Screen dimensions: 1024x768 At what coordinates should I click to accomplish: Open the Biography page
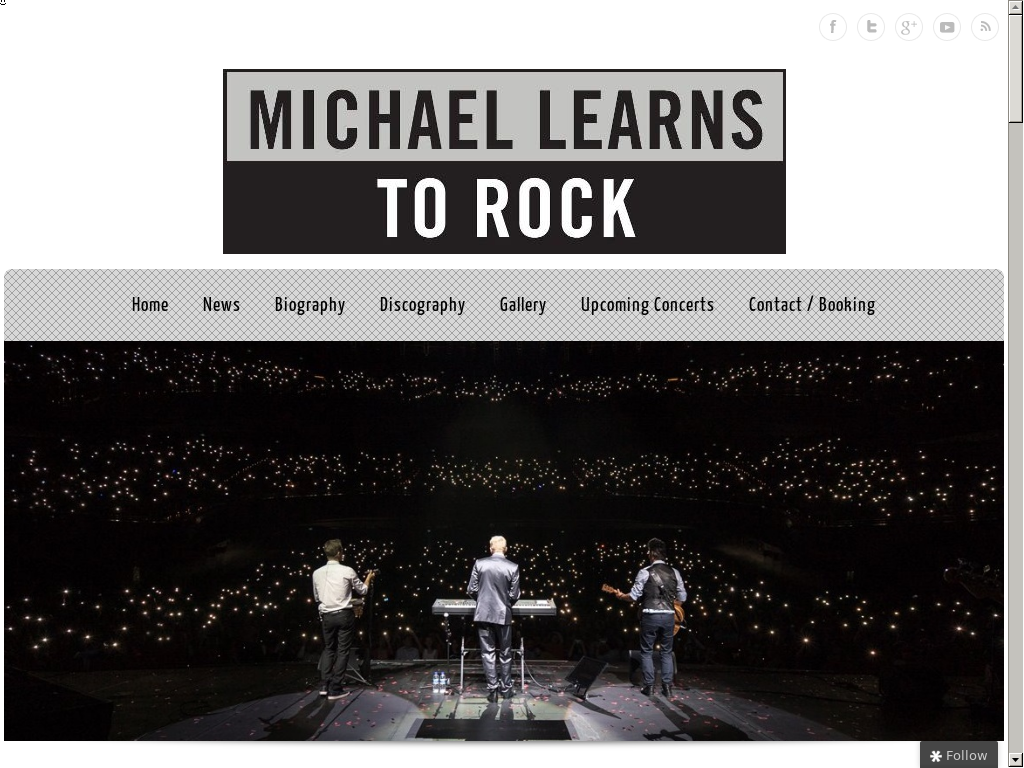310,305
